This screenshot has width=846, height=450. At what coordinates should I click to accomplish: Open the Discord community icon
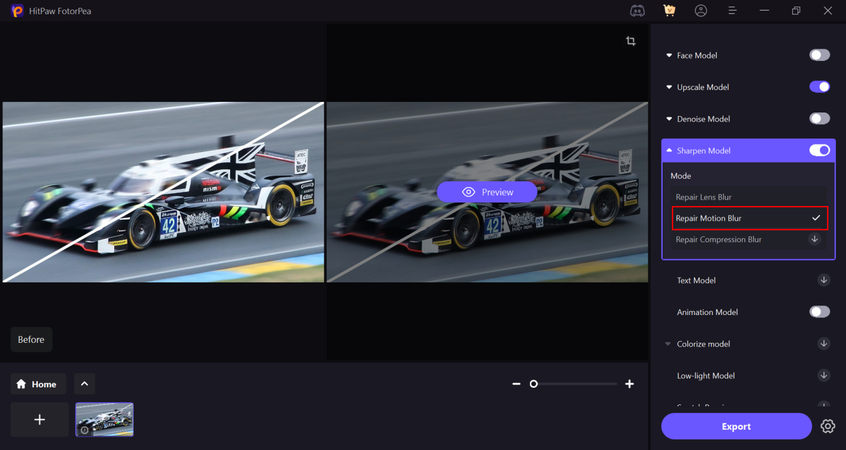point(637,11)
